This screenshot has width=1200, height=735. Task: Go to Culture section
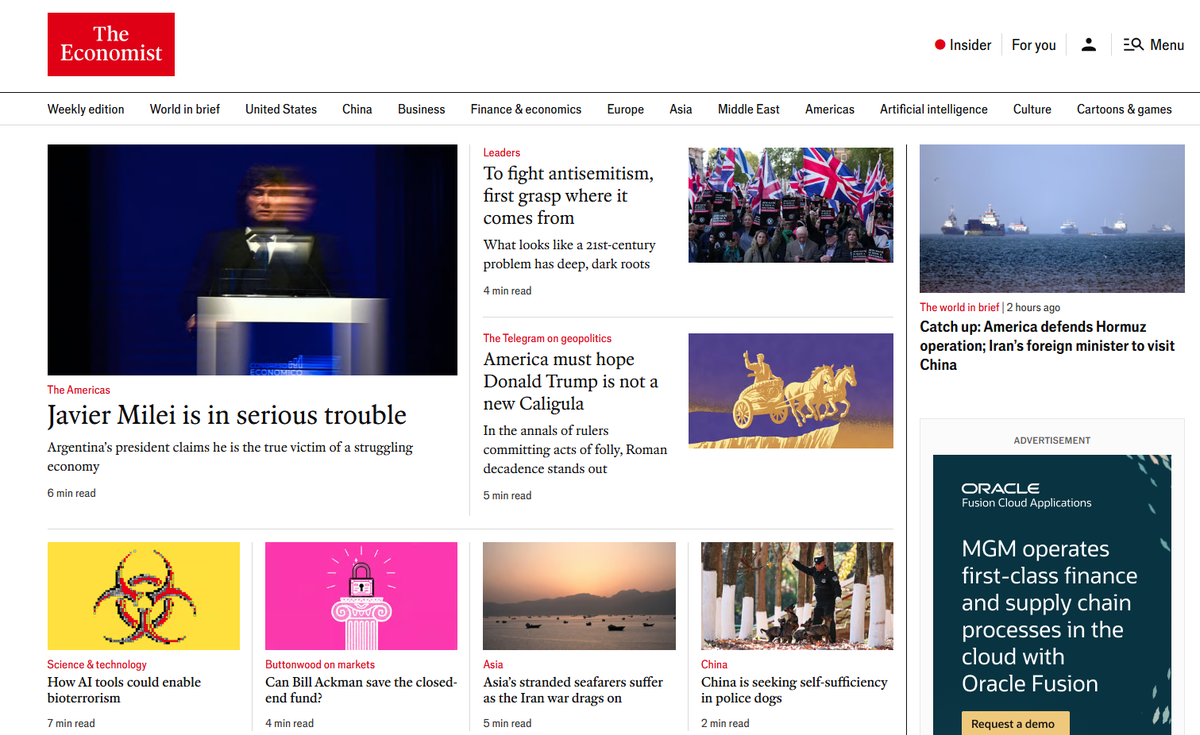1032,109
